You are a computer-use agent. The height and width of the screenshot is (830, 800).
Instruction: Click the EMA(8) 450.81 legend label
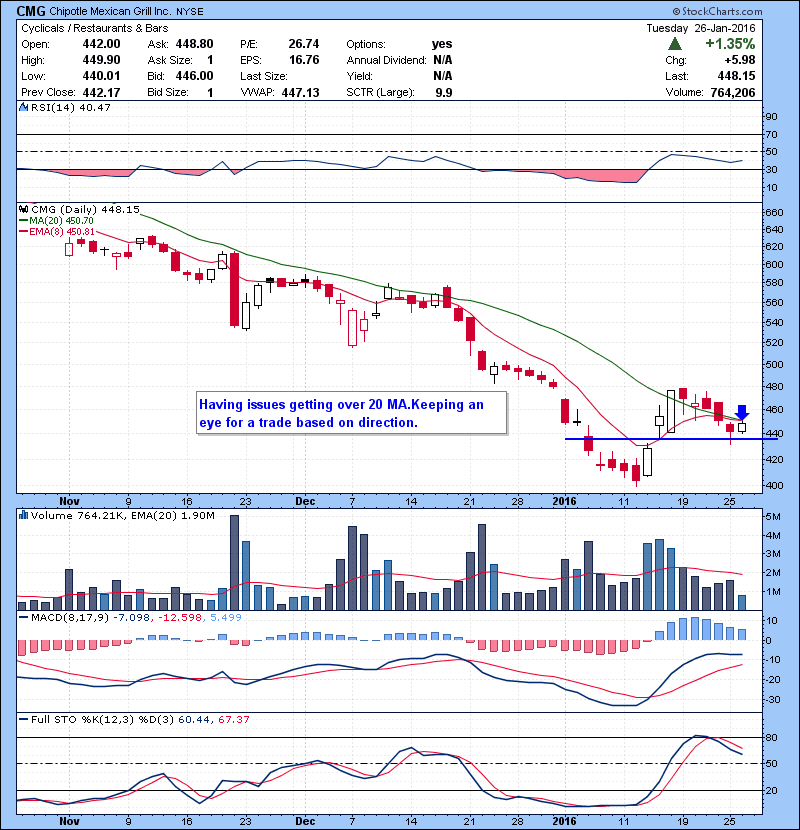coord(57,231)
